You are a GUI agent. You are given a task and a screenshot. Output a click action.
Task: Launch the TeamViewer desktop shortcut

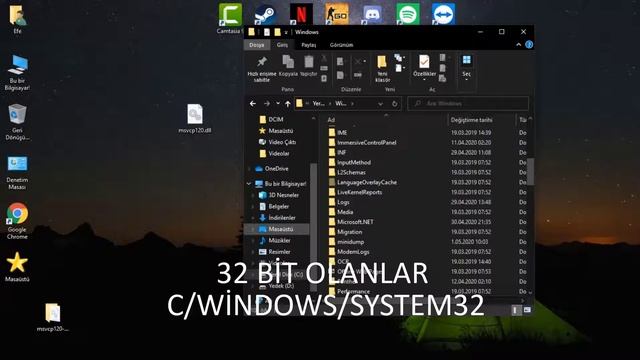pos(443,14)
